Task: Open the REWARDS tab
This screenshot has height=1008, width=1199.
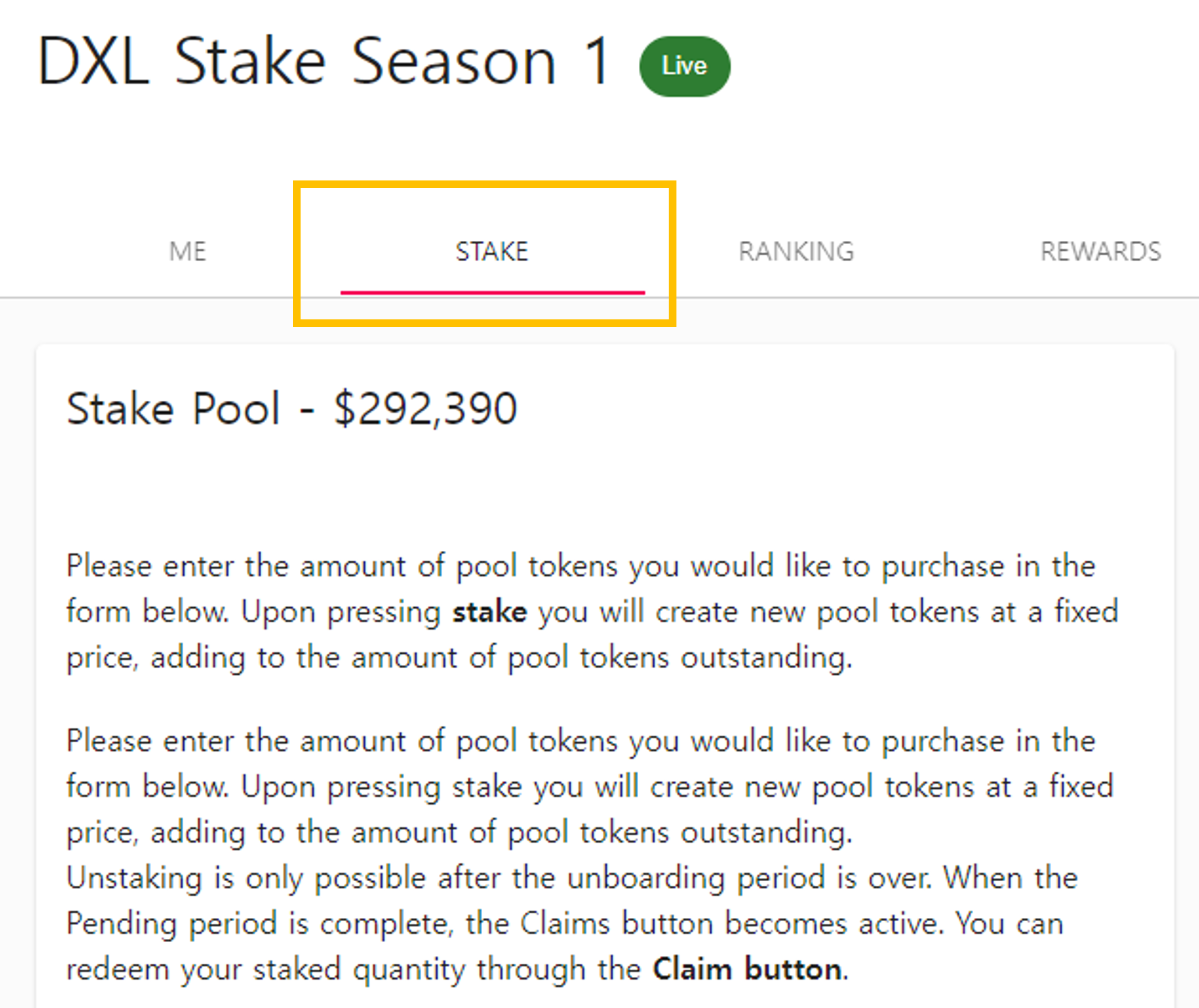Action: click(x=1100, y=251)
